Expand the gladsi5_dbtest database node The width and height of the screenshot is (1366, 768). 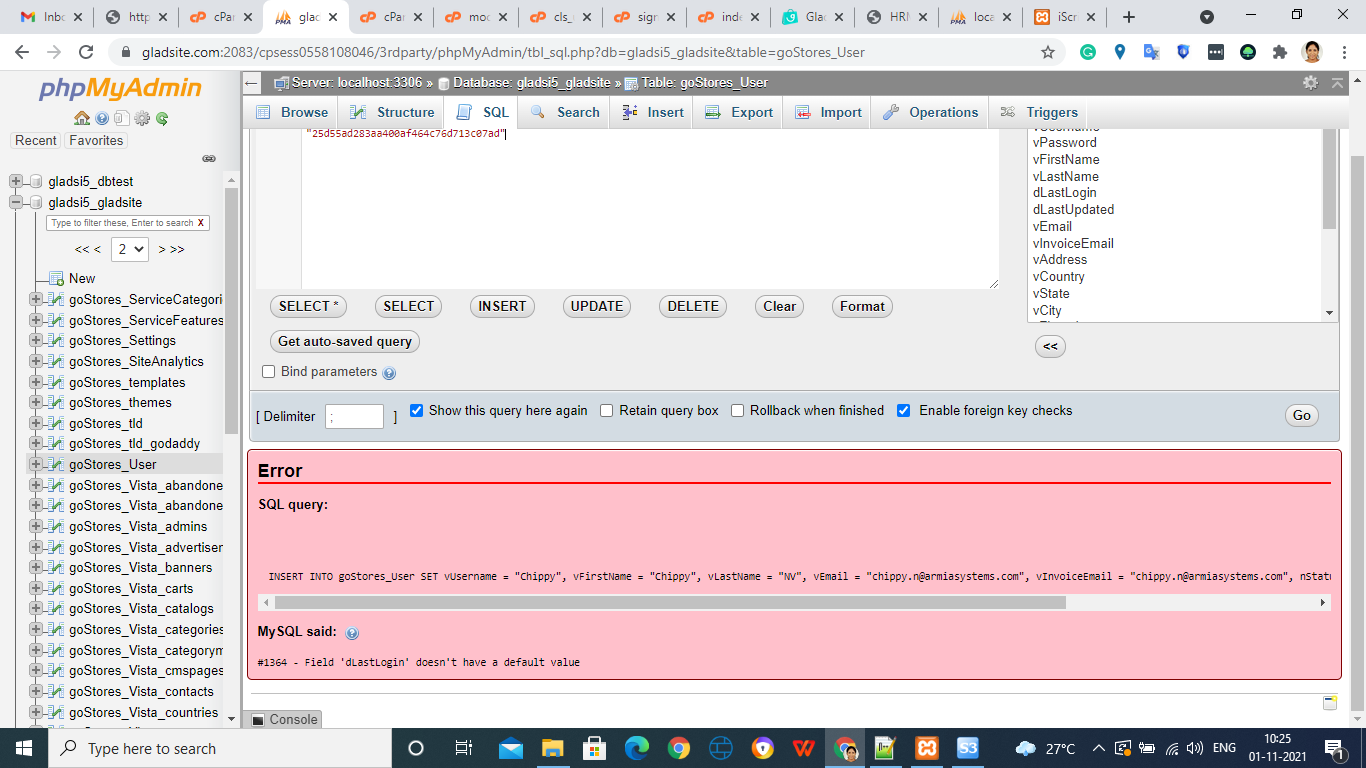(x=16, y=182)
